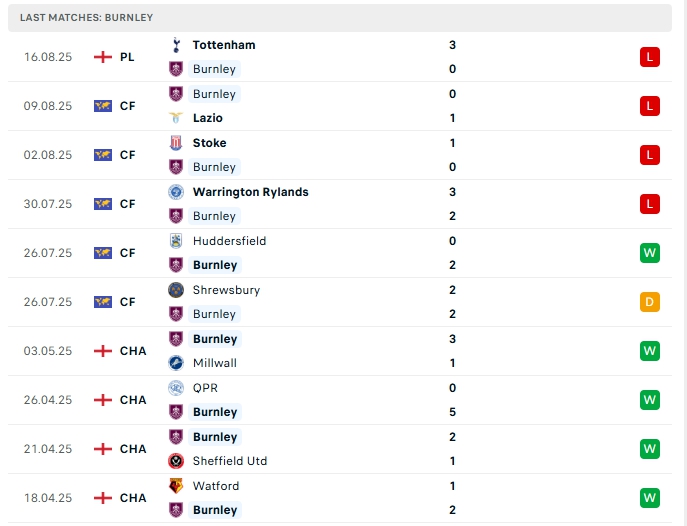Open the Tottenham team link
Screen dimensions: 687x526
[x=224, y=45]
